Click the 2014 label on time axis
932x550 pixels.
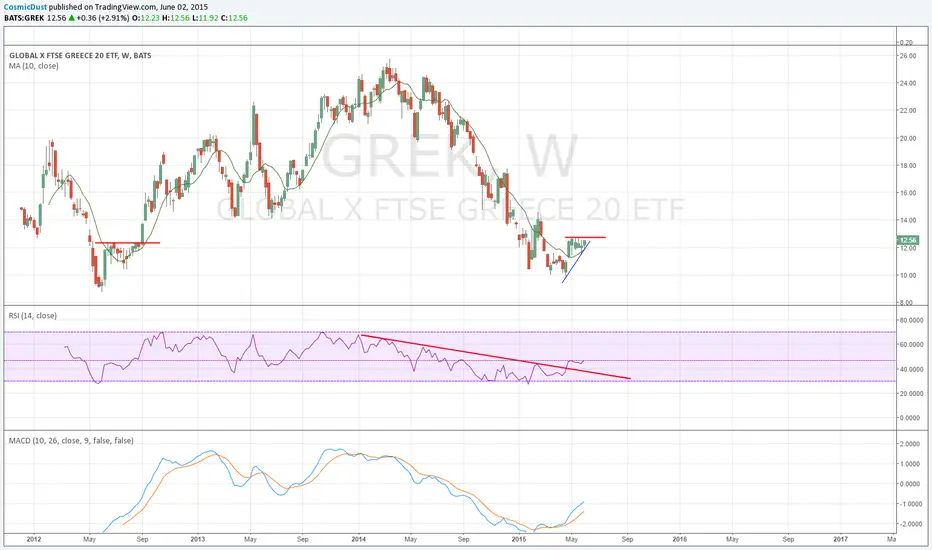tap(358, 539)
